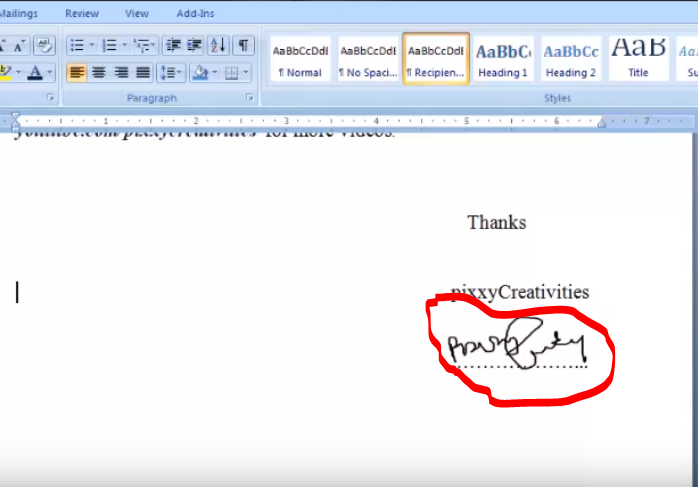Apply the Title style
The width and height of the screenshot is (698, 487).
(x=638, y=59)
